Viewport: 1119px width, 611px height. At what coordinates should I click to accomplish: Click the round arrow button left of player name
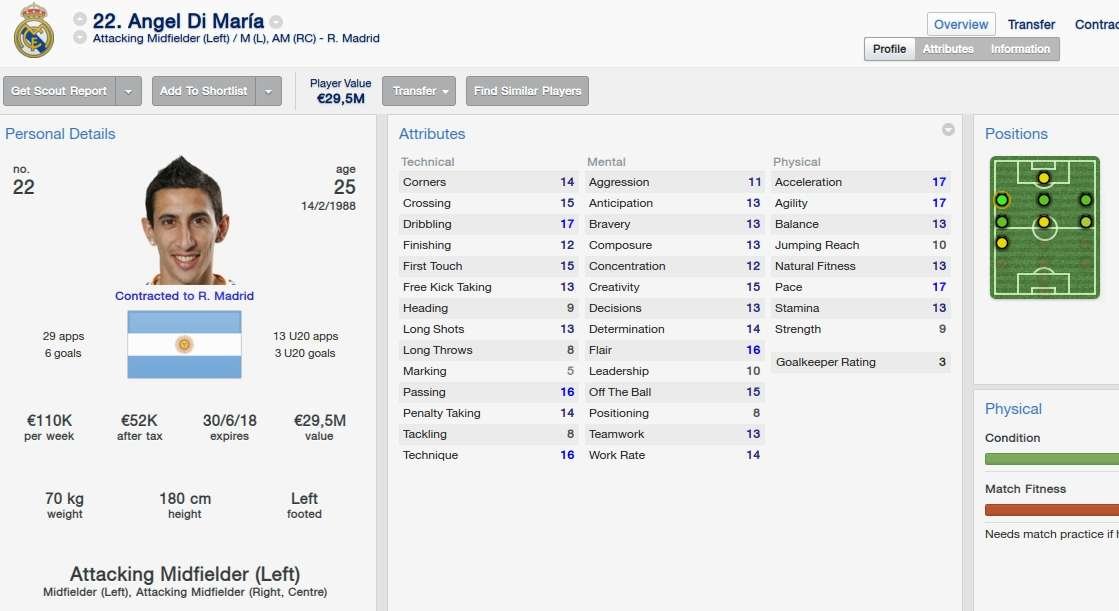pyautogui.click(x=80, y=20)
